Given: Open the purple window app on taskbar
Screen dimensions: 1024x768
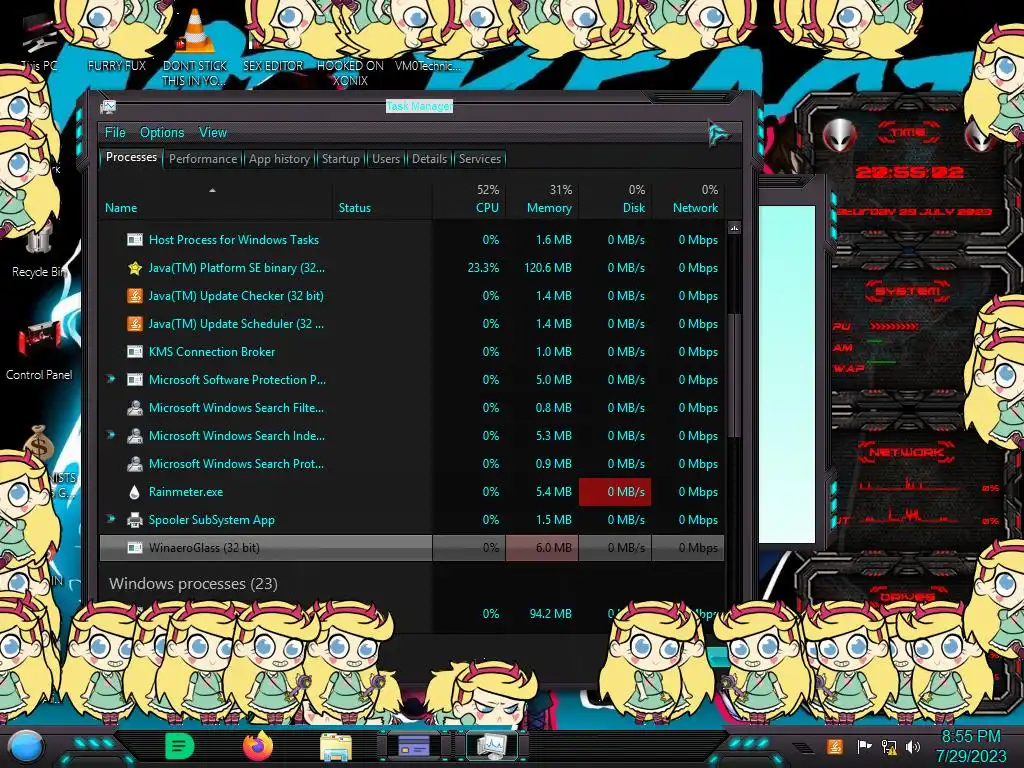Looking at the screenshot, I should (x=413, y=746).
